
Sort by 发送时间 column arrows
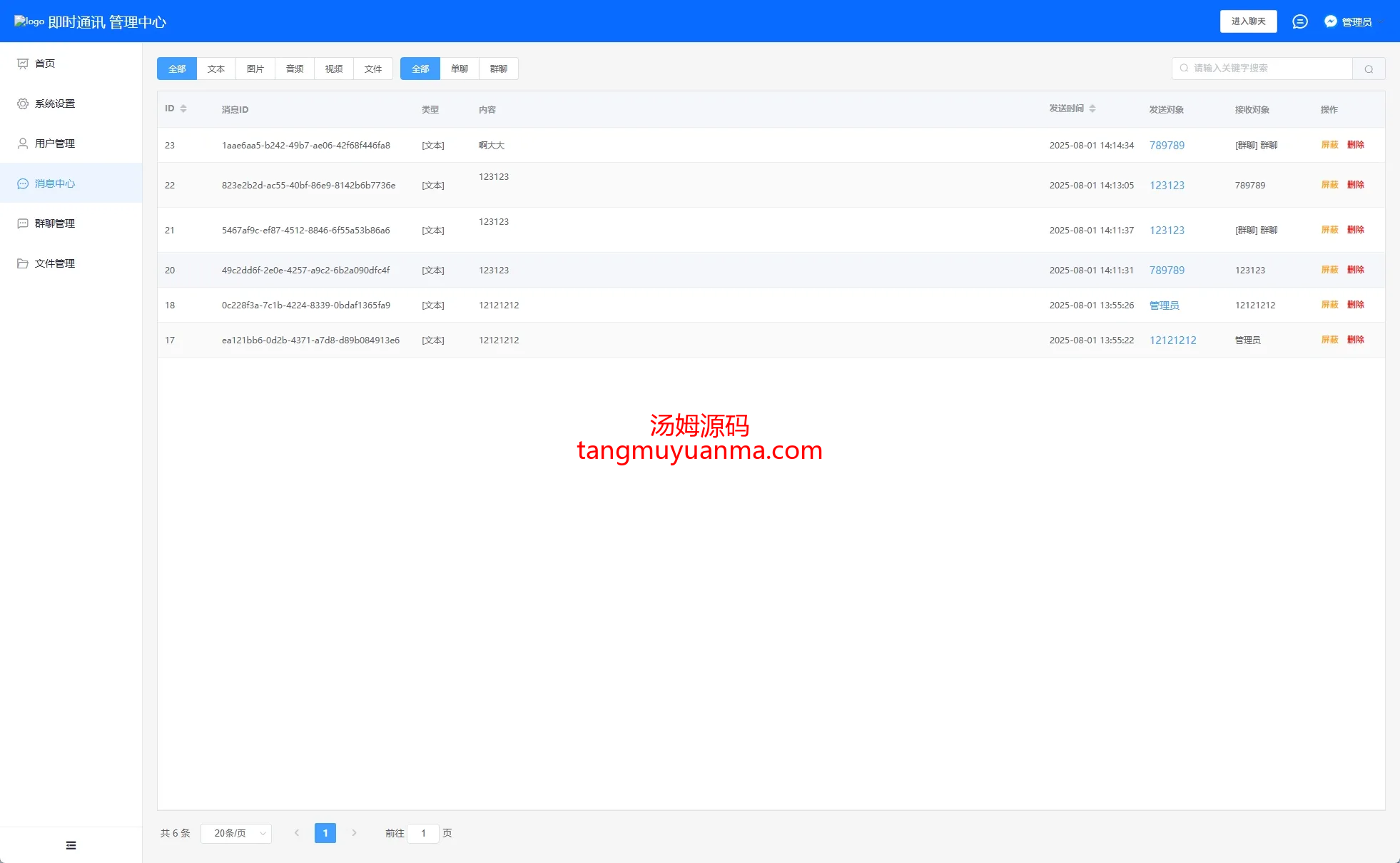pos(1092,108)
